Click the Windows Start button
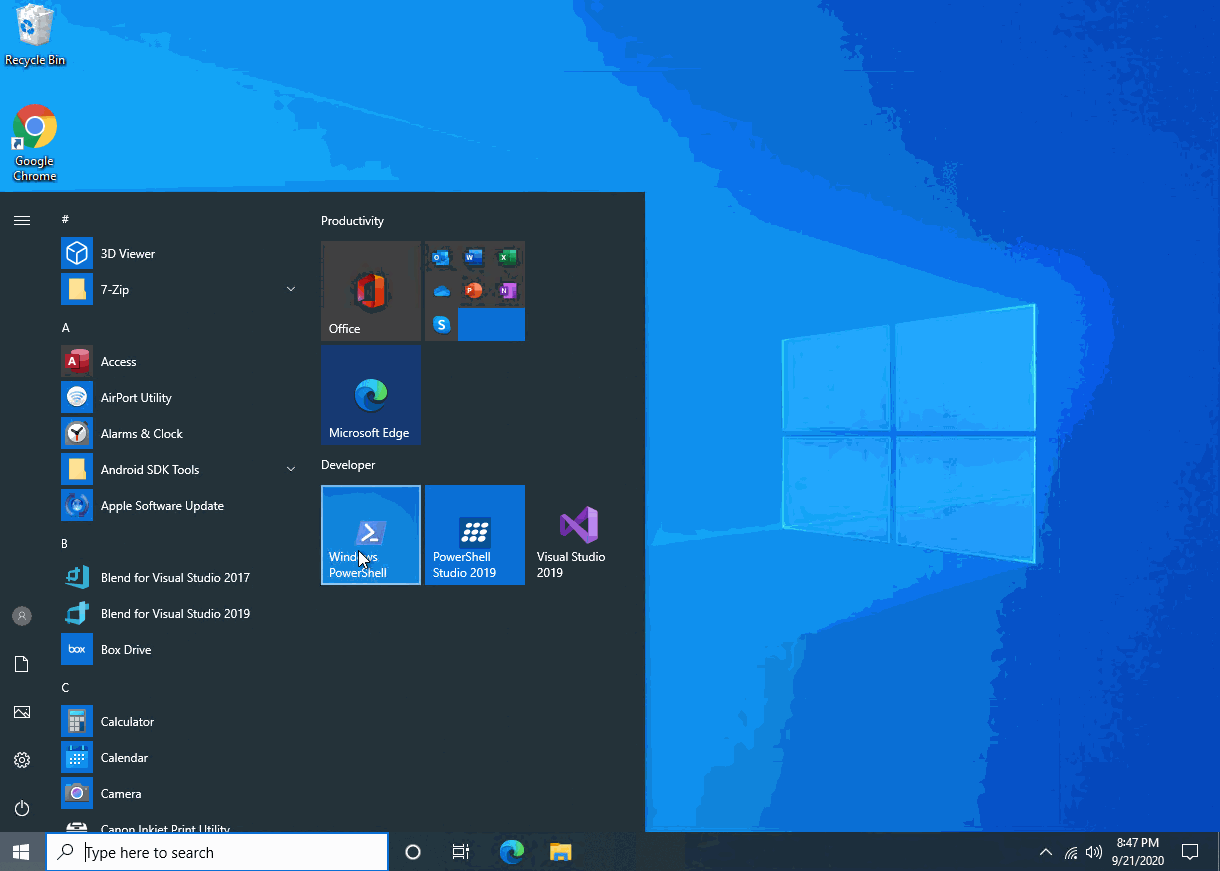The width and height of the screenshot is (1220, 871). 22,852
